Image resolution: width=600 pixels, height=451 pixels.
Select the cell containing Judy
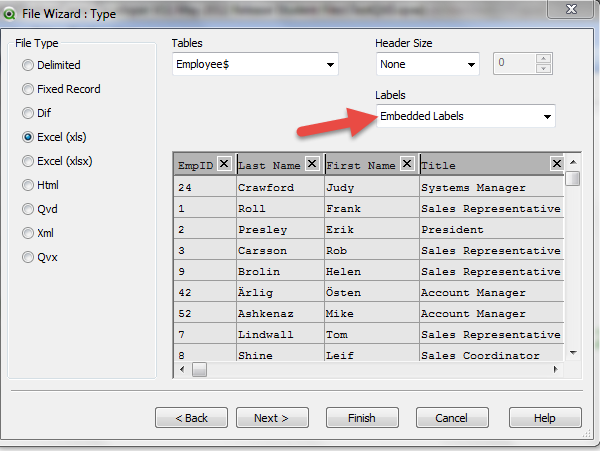[x=372, y=187]
